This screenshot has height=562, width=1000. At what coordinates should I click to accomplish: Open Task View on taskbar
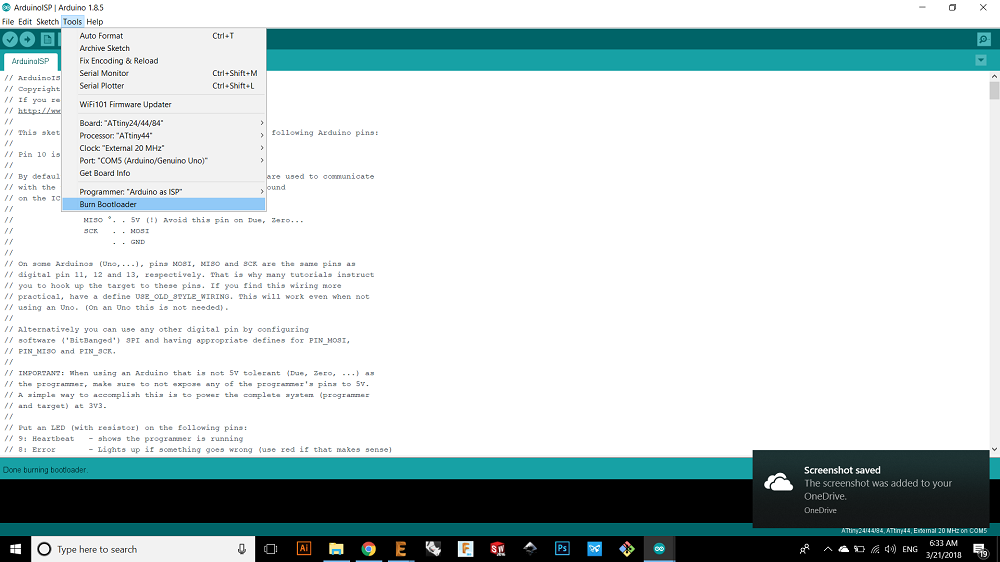(270, 549)
